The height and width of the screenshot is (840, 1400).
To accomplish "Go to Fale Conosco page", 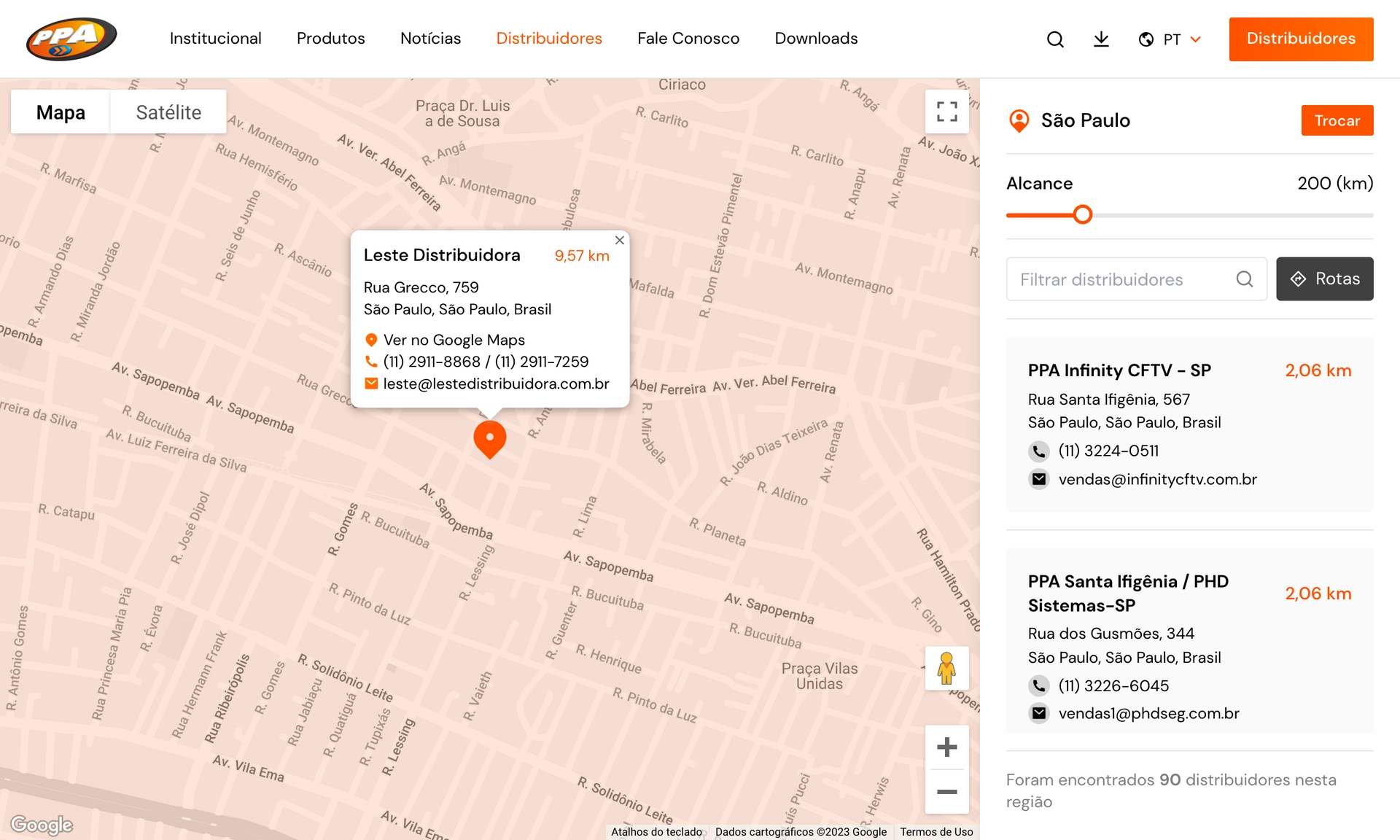I will pyautogui.click(x=688, y=39).
